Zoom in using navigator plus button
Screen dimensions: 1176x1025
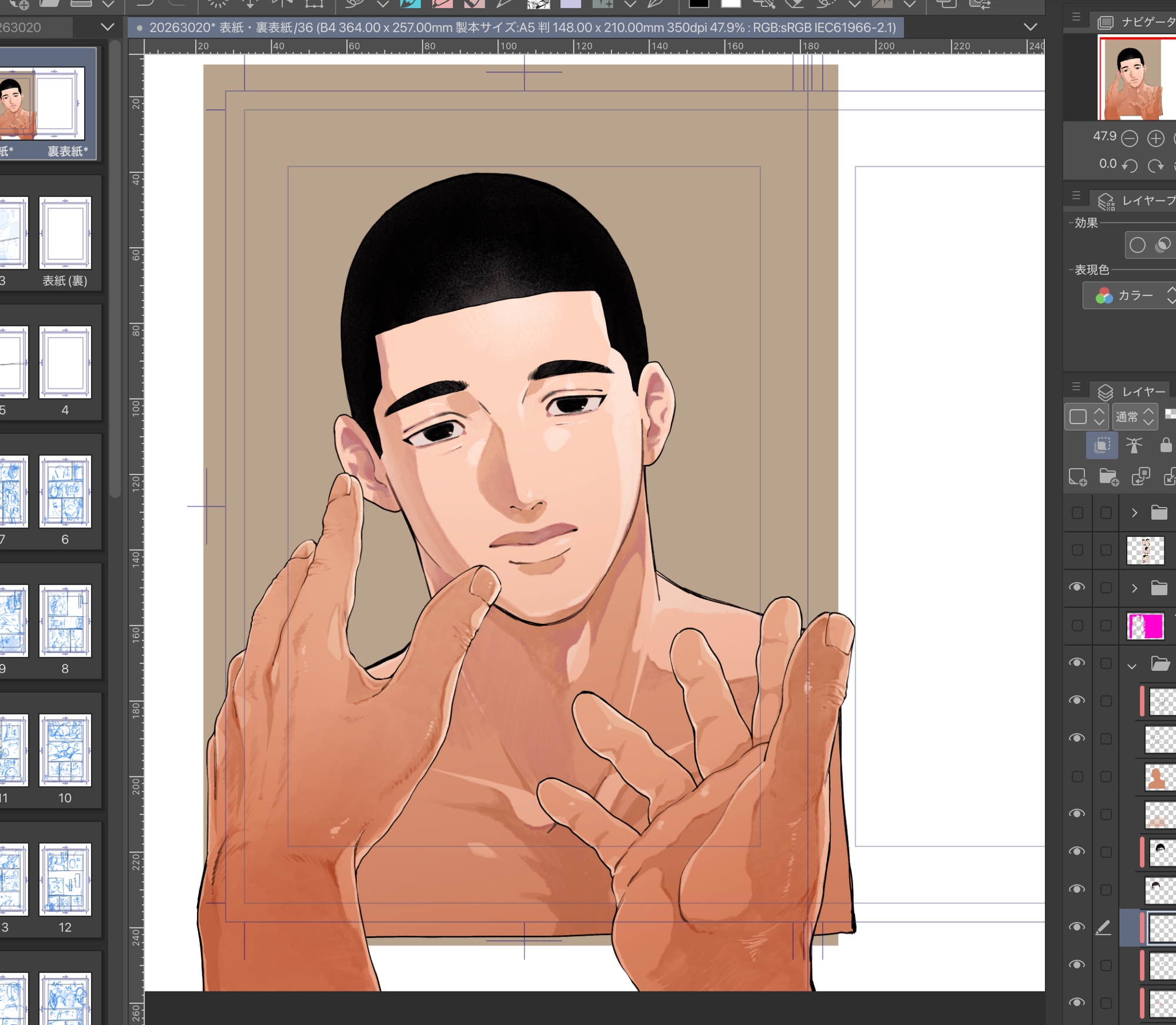pyautogui.click(x=1155, y=139)
